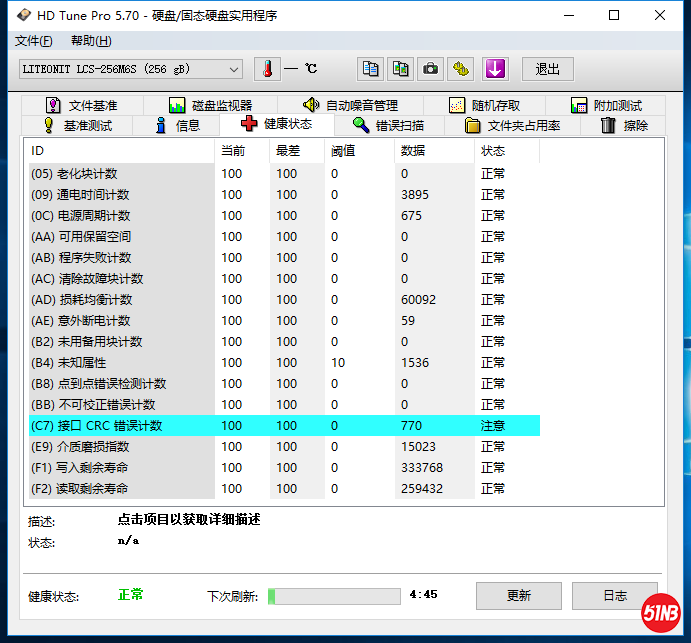691x643 pixels.
Task: Go to the 随机存取 tab
Action: (x=483, y=105)
